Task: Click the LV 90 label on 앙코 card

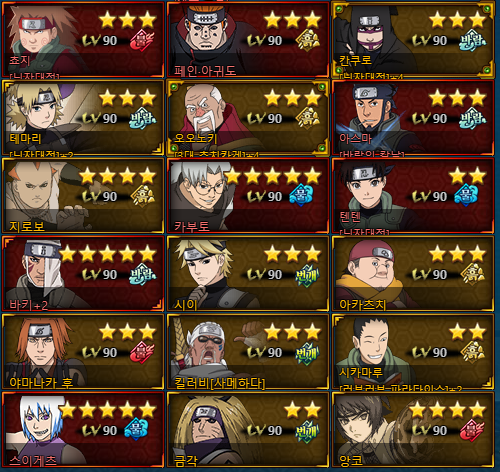Action: pos(430,430)
